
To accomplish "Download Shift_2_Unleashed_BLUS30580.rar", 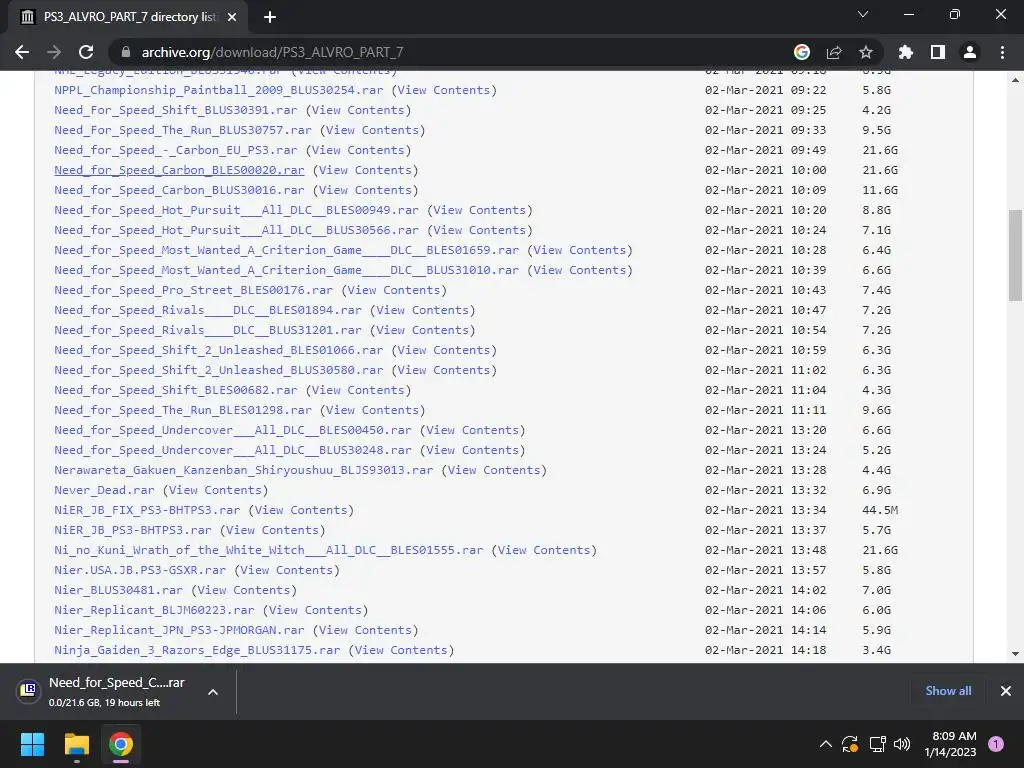I will 219,370.
